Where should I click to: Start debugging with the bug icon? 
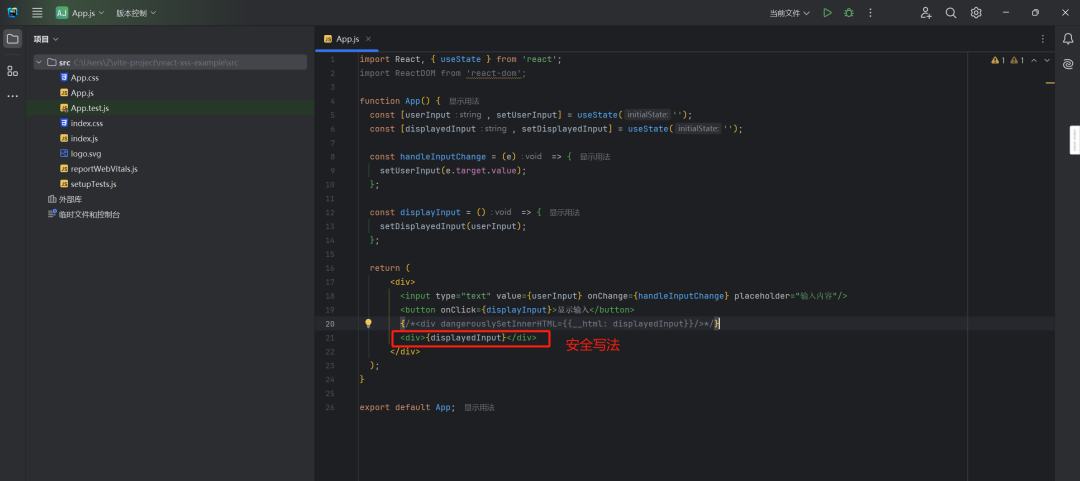[849, 12]
